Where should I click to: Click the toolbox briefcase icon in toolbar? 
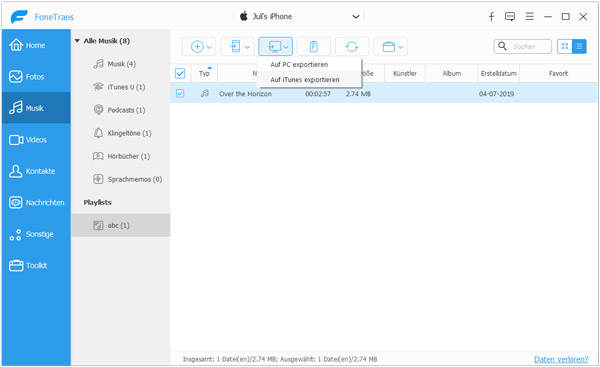[388, 47]
